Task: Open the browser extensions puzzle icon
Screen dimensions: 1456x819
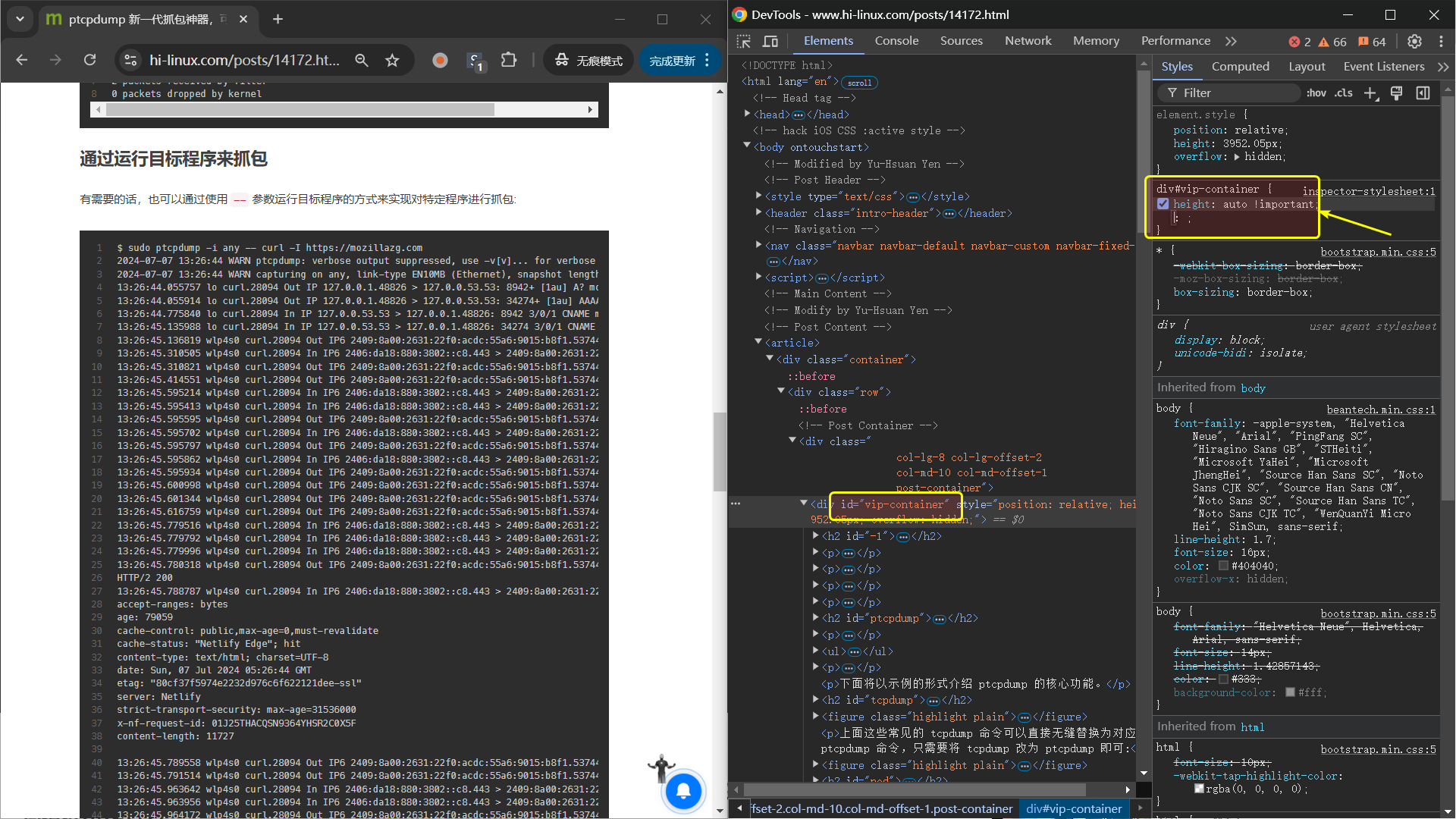Action: [509, 60]
